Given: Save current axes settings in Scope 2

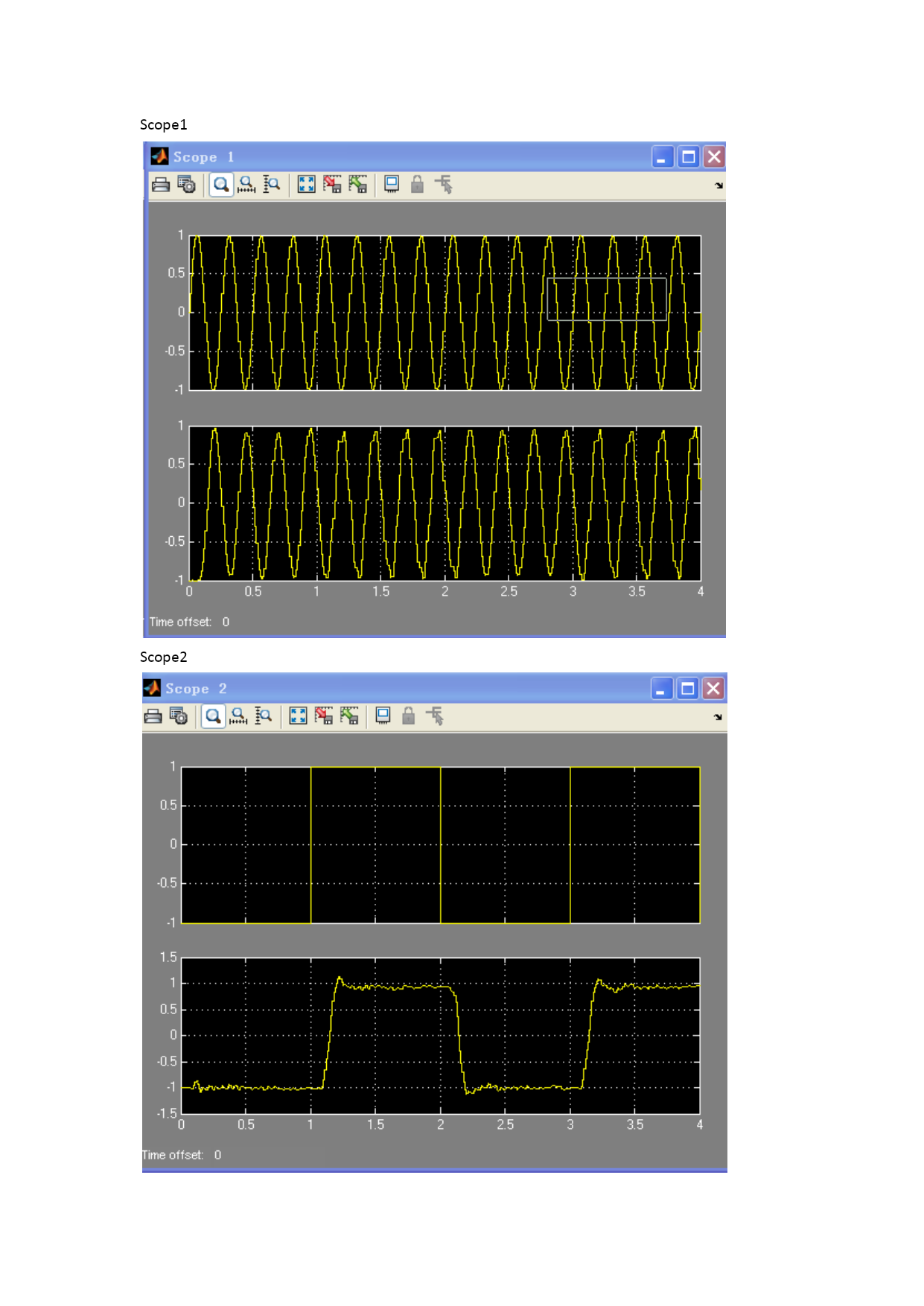Looking at the screenshot, I should [324, 716].
